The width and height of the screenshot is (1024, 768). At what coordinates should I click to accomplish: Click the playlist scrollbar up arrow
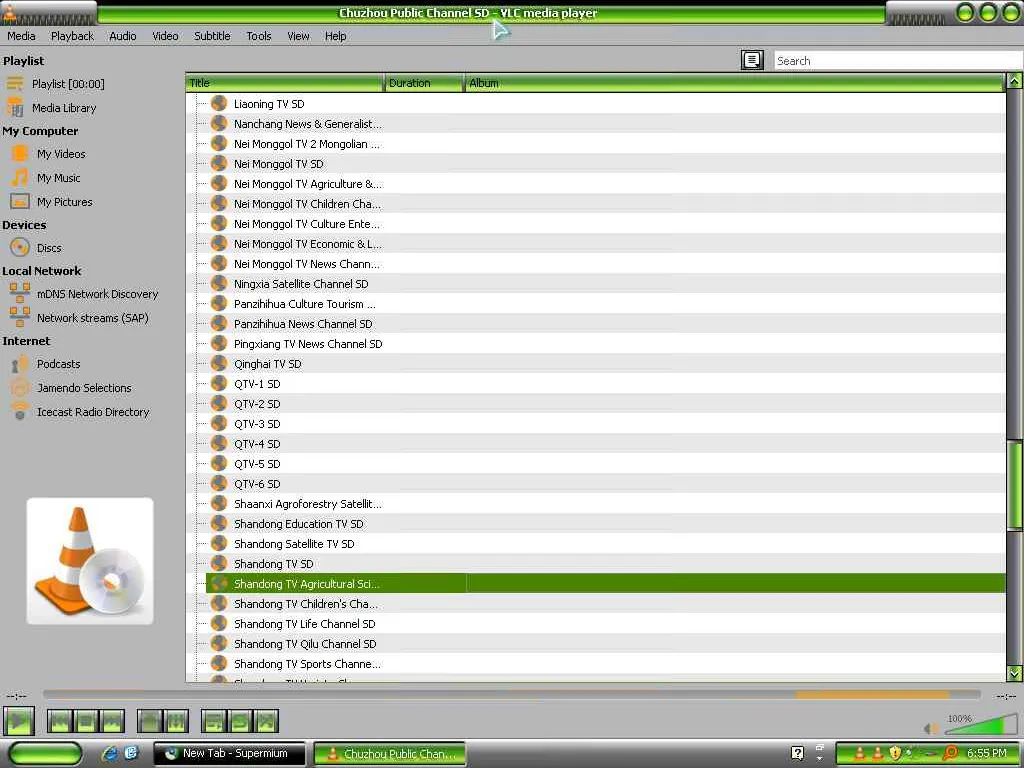(x=1014, y=81)
